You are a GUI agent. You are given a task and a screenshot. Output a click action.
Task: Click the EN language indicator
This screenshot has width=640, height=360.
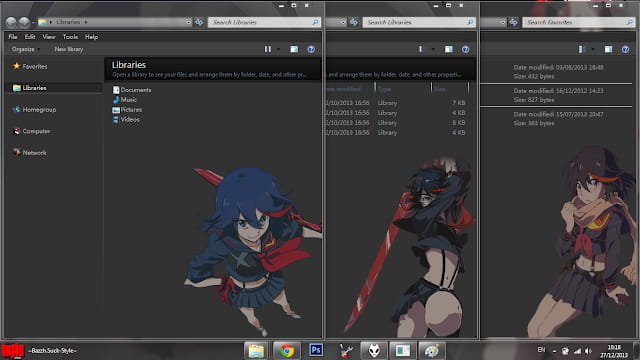[x=541, y=350]
